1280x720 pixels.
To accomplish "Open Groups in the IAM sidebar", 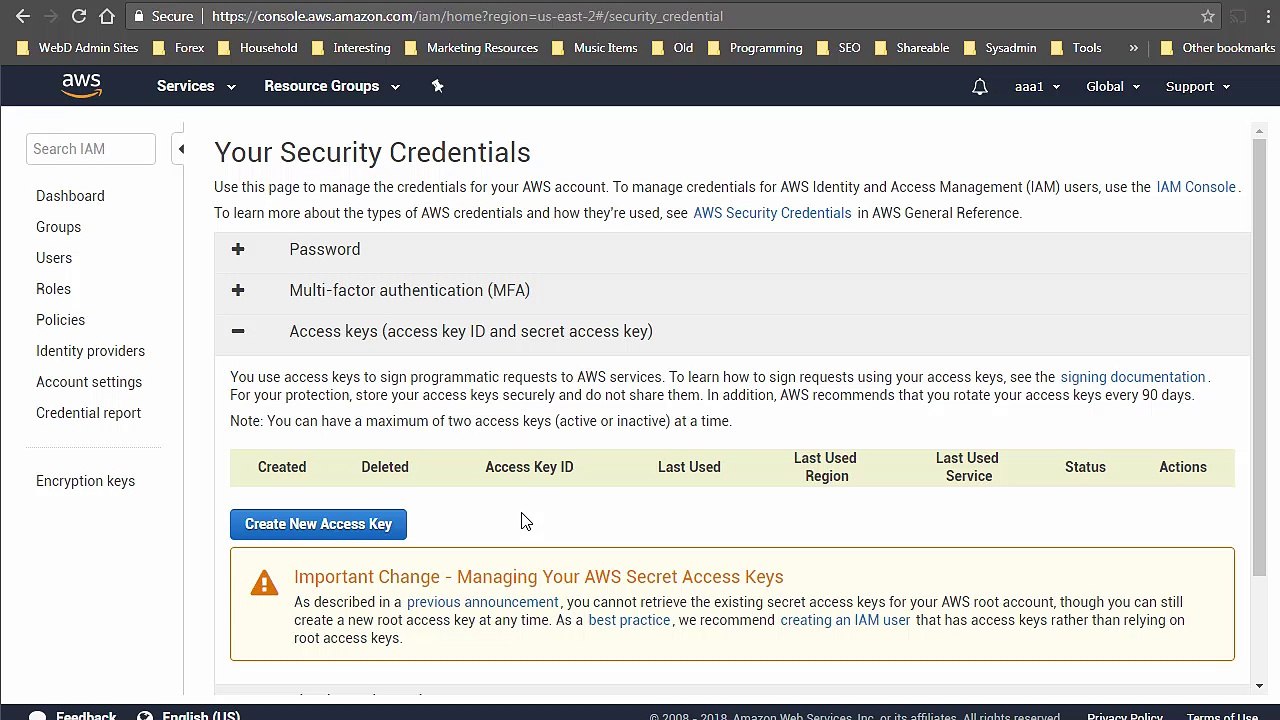I will (58, 227).
